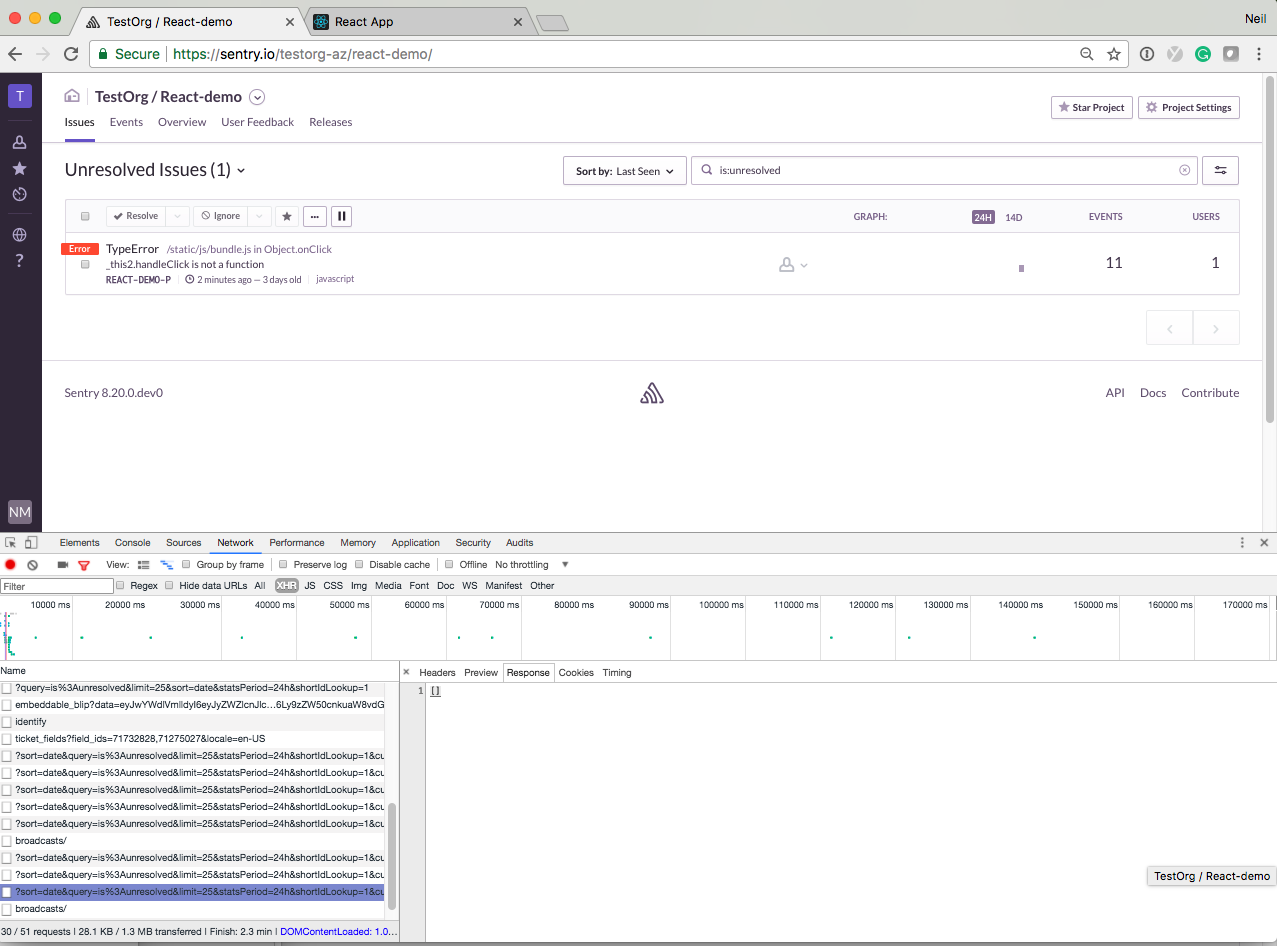Reload the page in browser toolbar
This screenshot has height=946, width=1277.
[71, 54]
